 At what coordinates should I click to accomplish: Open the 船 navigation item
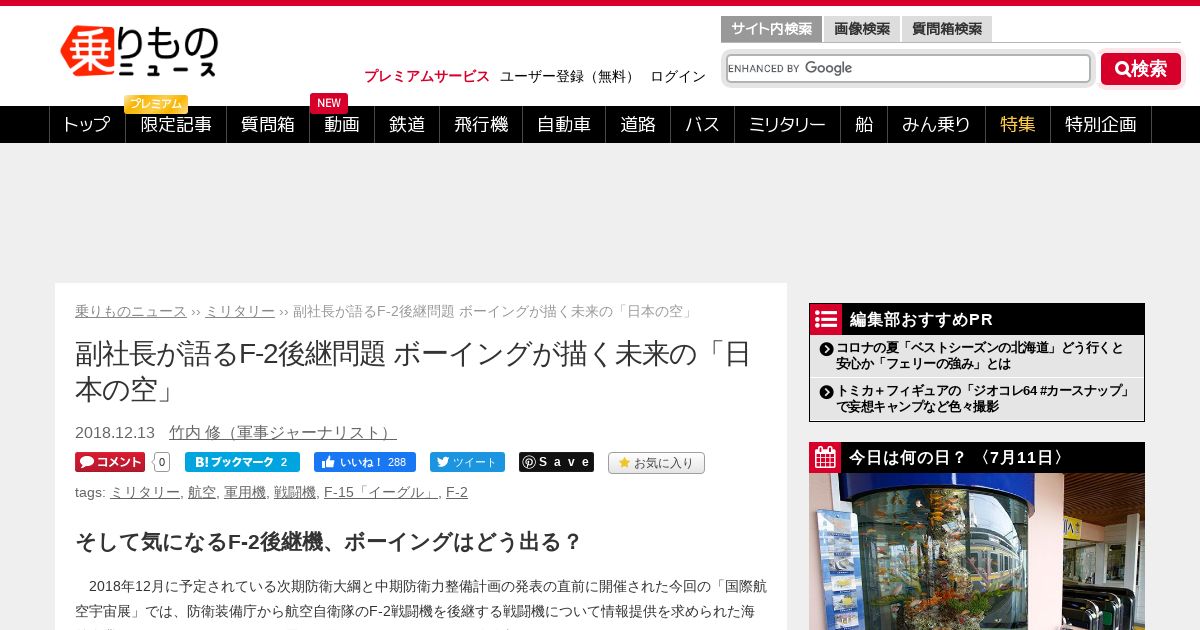click(x=864, y=125)
